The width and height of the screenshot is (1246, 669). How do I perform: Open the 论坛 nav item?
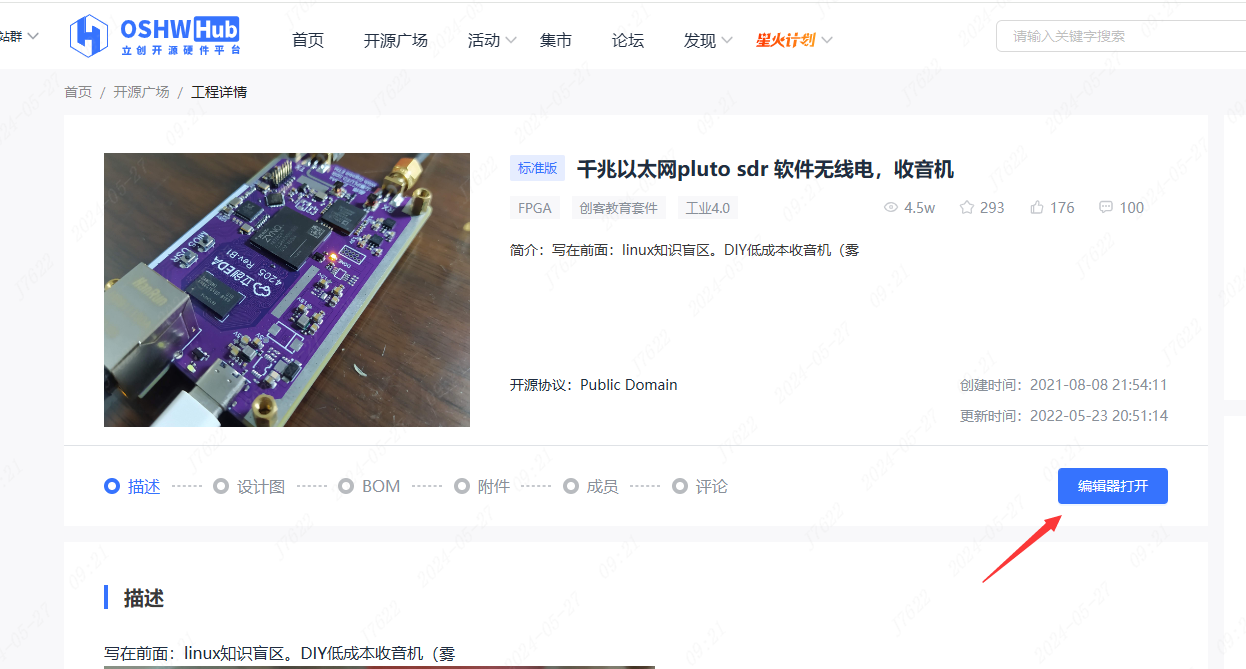628,40
